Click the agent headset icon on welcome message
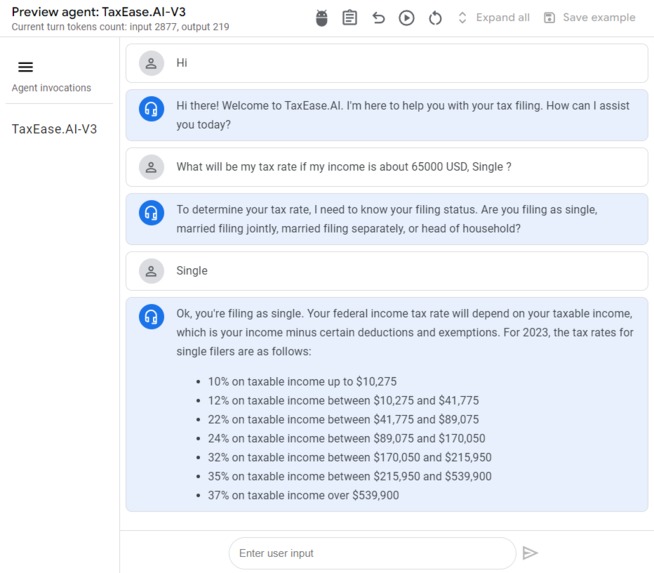Screen dimensions: 654x573 click(151, 109)
